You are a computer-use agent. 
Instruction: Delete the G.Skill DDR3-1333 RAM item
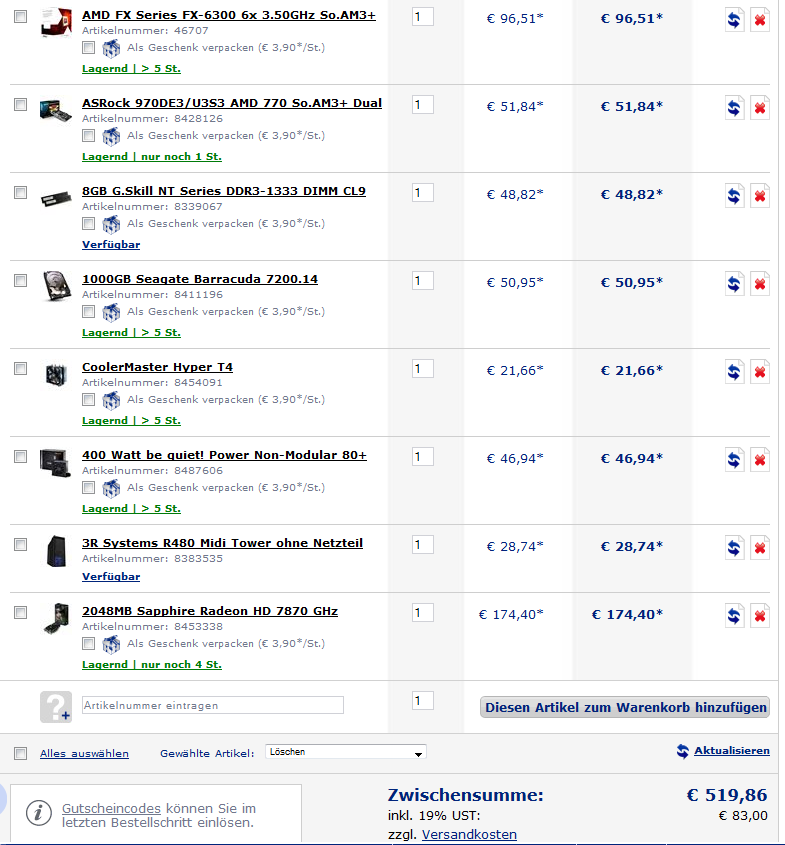pos(760,196)
